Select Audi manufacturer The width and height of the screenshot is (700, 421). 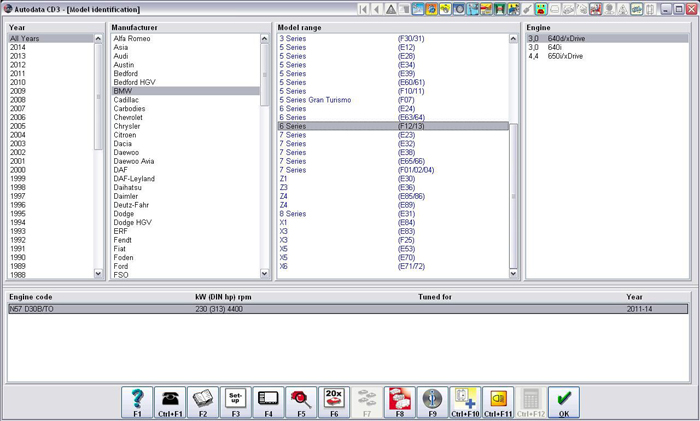121,56
